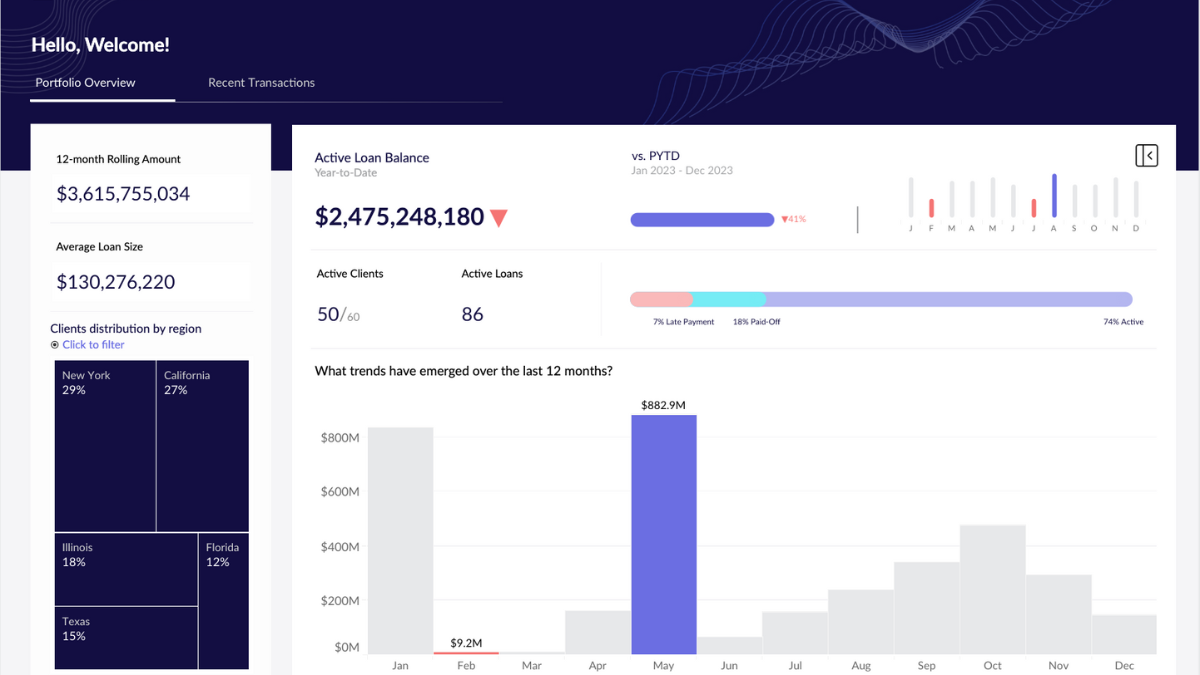Switch to the Recent Transactions tab
The image size is (1200, 675).
[261, 82]
